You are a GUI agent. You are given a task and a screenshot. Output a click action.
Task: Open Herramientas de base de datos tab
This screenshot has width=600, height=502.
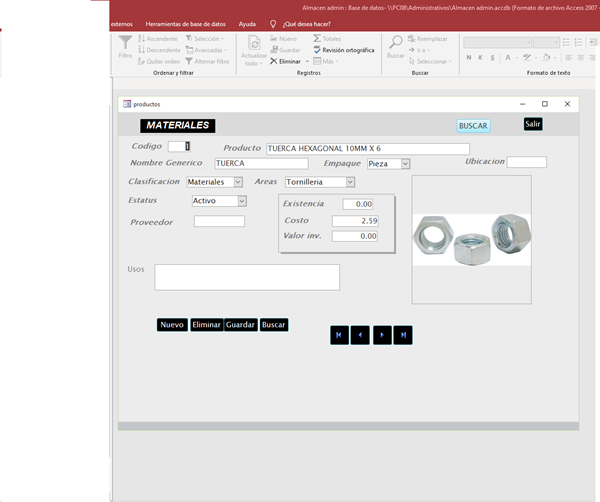click(185, 23)
